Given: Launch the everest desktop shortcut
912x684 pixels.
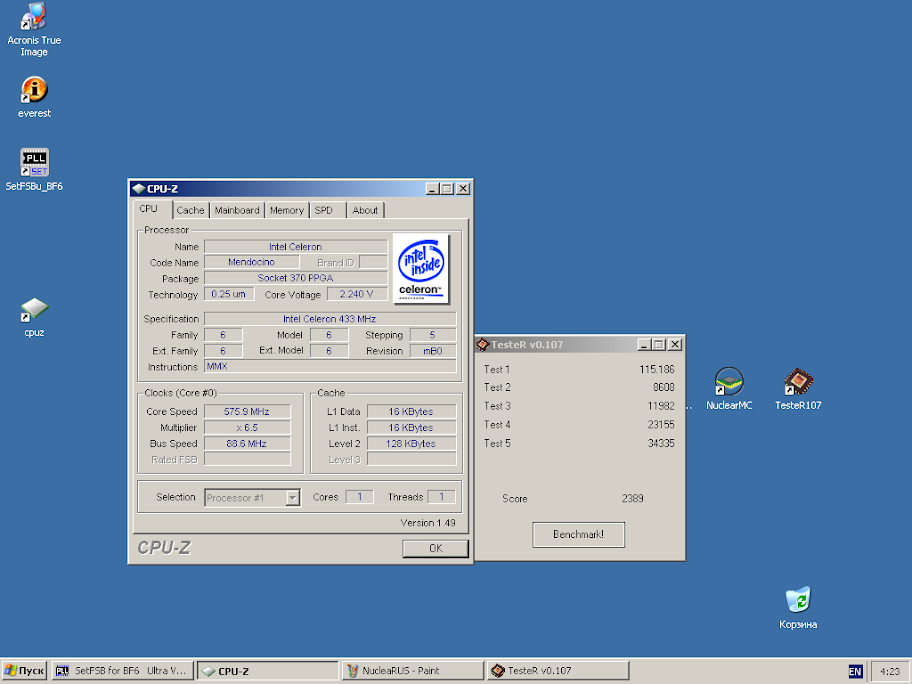Looking at the screenshot, I should click(34, 91).
